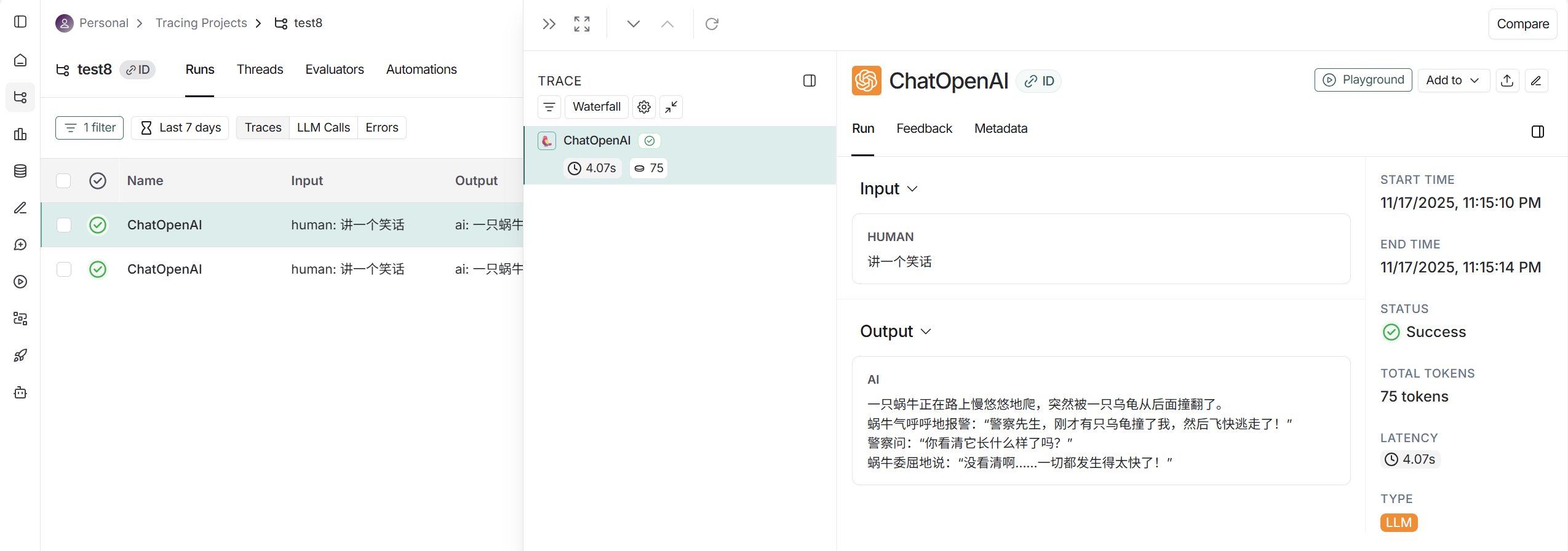Toggle the TRACE panel layout icon
Viewport: 1568px width, 551px height.
(x=810, y=81)
